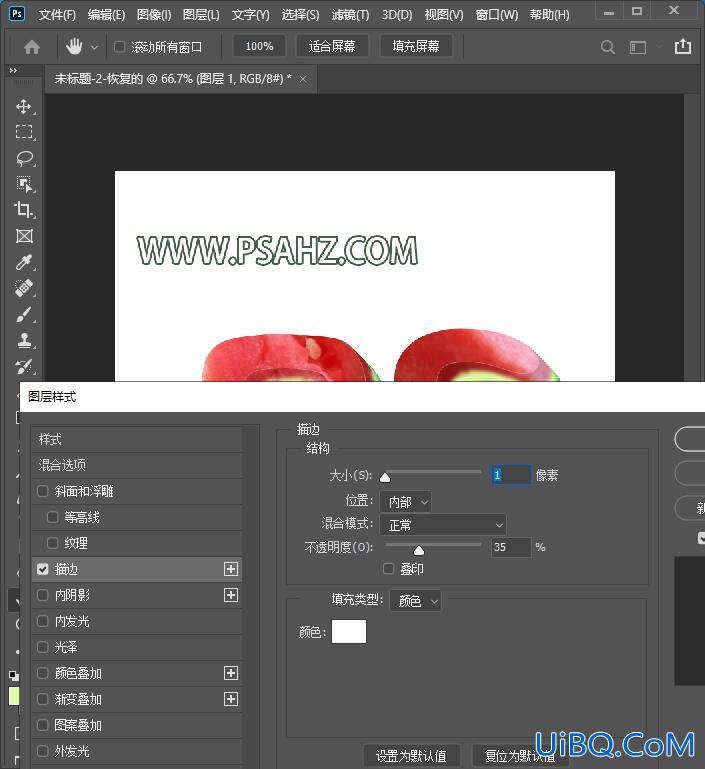The width and height of the screenshot is (705, 769).
Task: Select the Clone Stamp tool
Action: point(24,340)
